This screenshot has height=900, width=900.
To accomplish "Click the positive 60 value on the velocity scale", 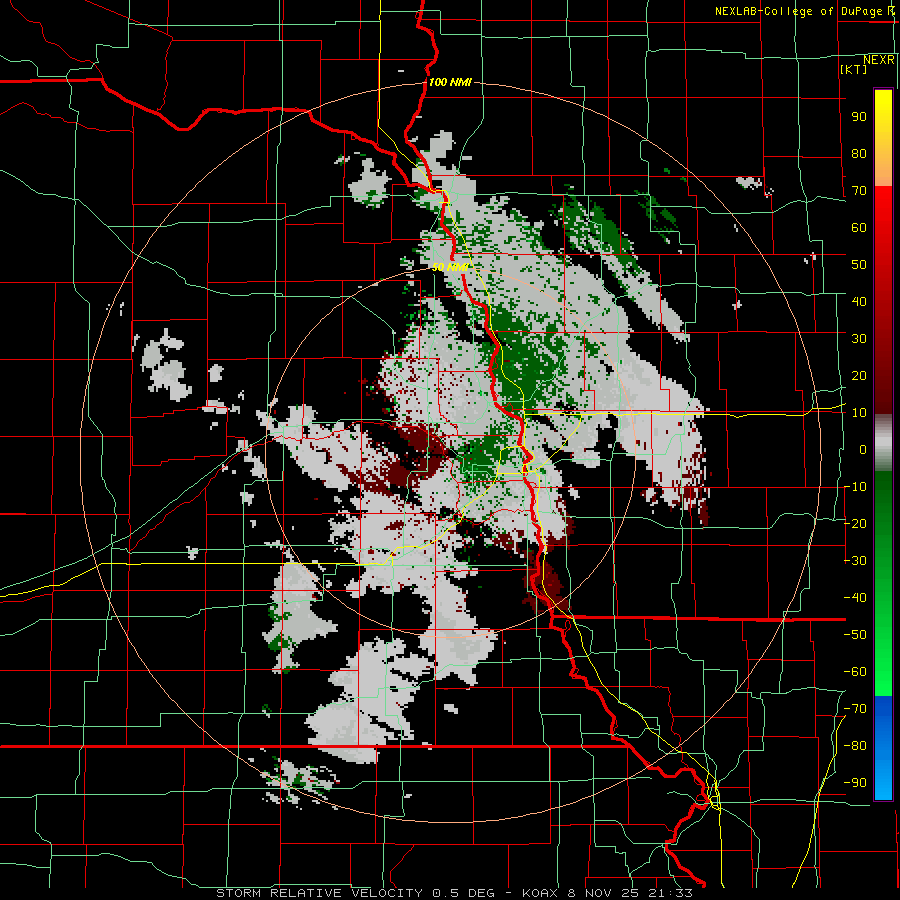I will click(859, 227).
